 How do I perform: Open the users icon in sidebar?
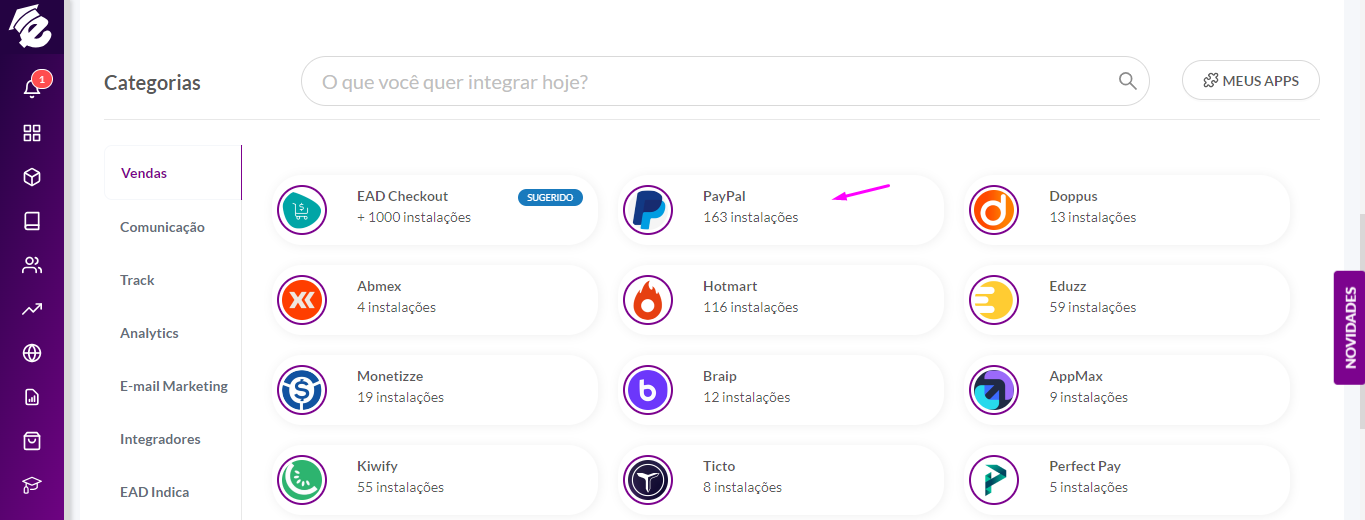[32, 265]
